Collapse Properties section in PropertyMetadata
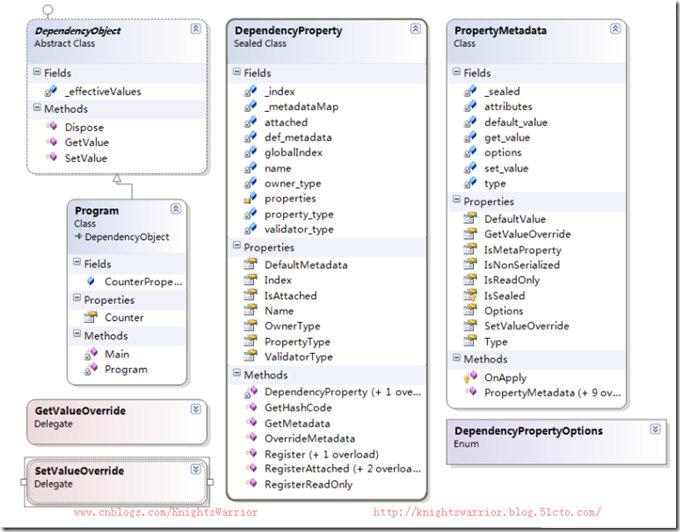The height and width of the screenshot is (532, 680). coord(455,201)
